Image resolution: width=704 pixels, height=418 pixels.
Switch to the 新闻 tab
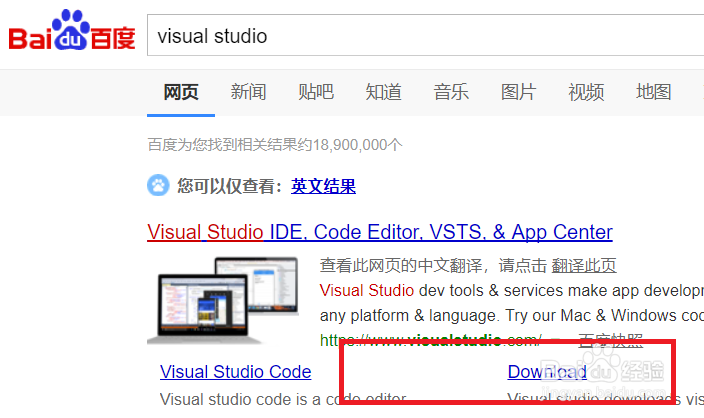[x=248, y=92]
